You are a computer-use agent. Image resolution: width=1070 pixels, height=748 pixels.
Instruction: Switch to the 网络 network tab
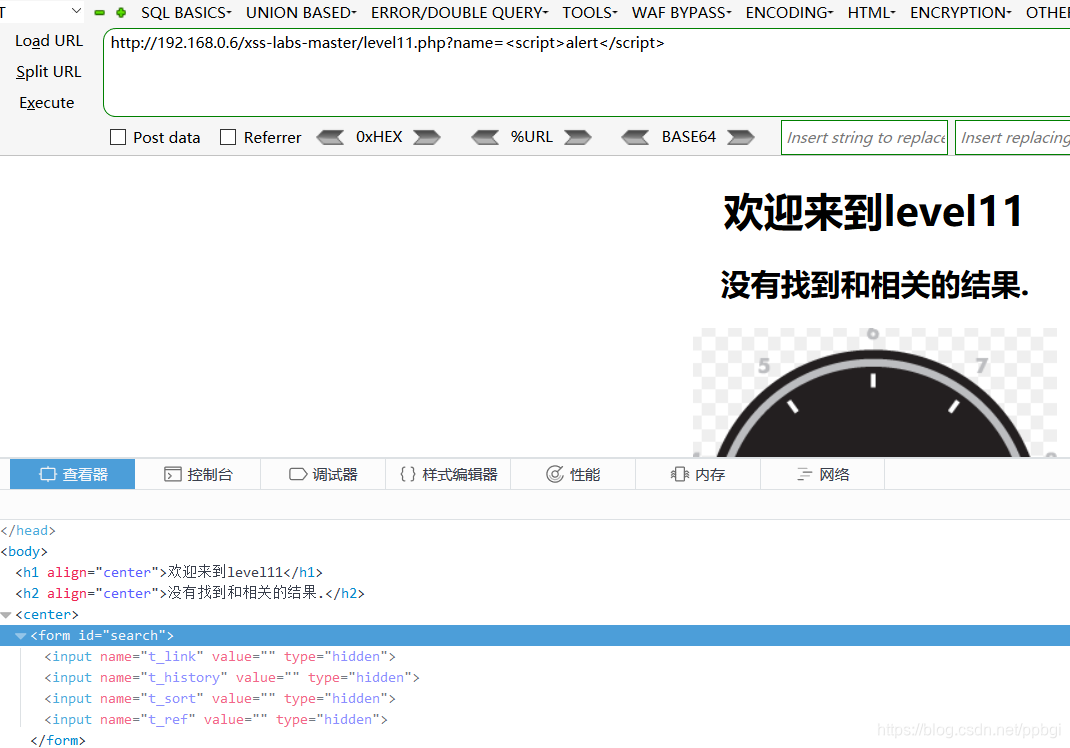822,474
